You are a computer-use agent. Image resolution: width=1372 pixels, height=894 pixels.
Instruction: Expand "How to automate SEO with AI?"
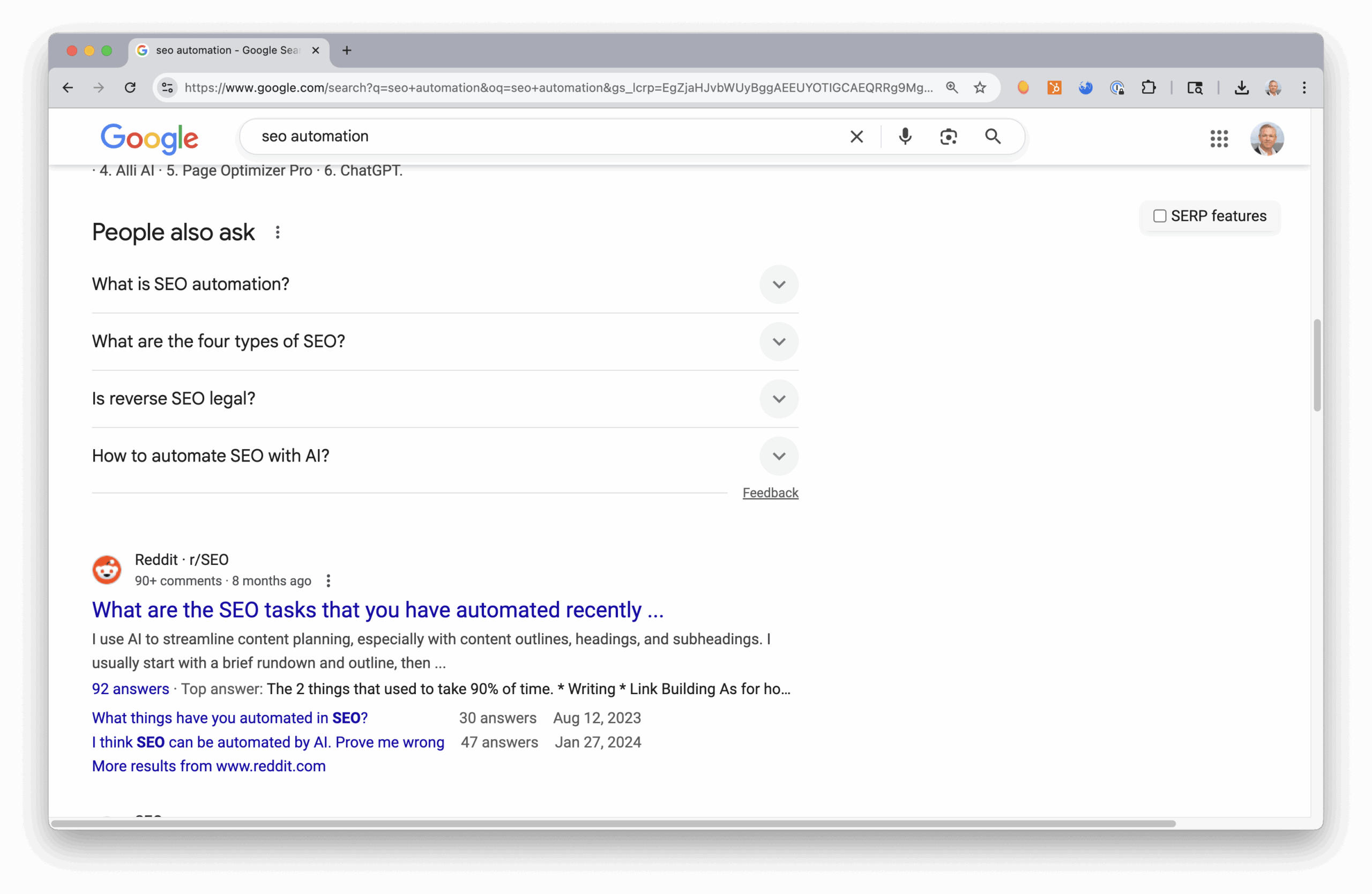tap(778, 456)
